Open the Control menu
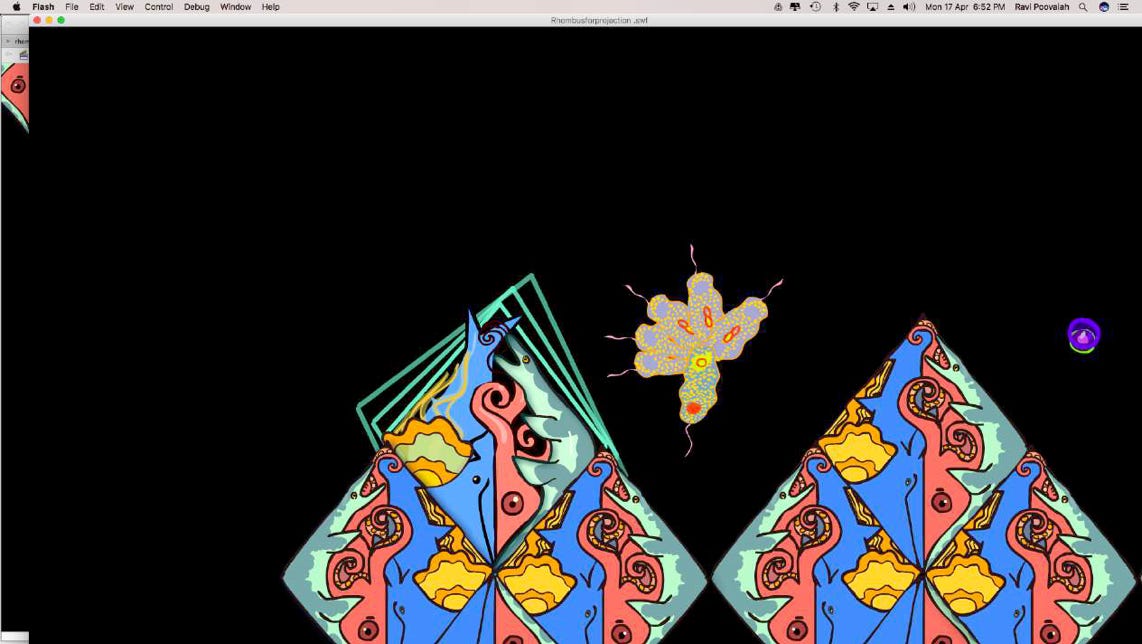The width and height of the screenshot is (1142, 644). [158, 7]
